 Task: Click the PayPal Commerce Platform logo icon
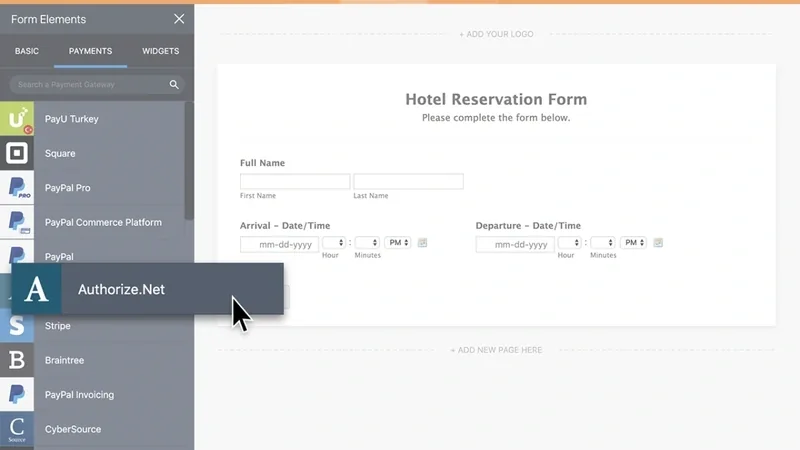click(x=17, y=222)
